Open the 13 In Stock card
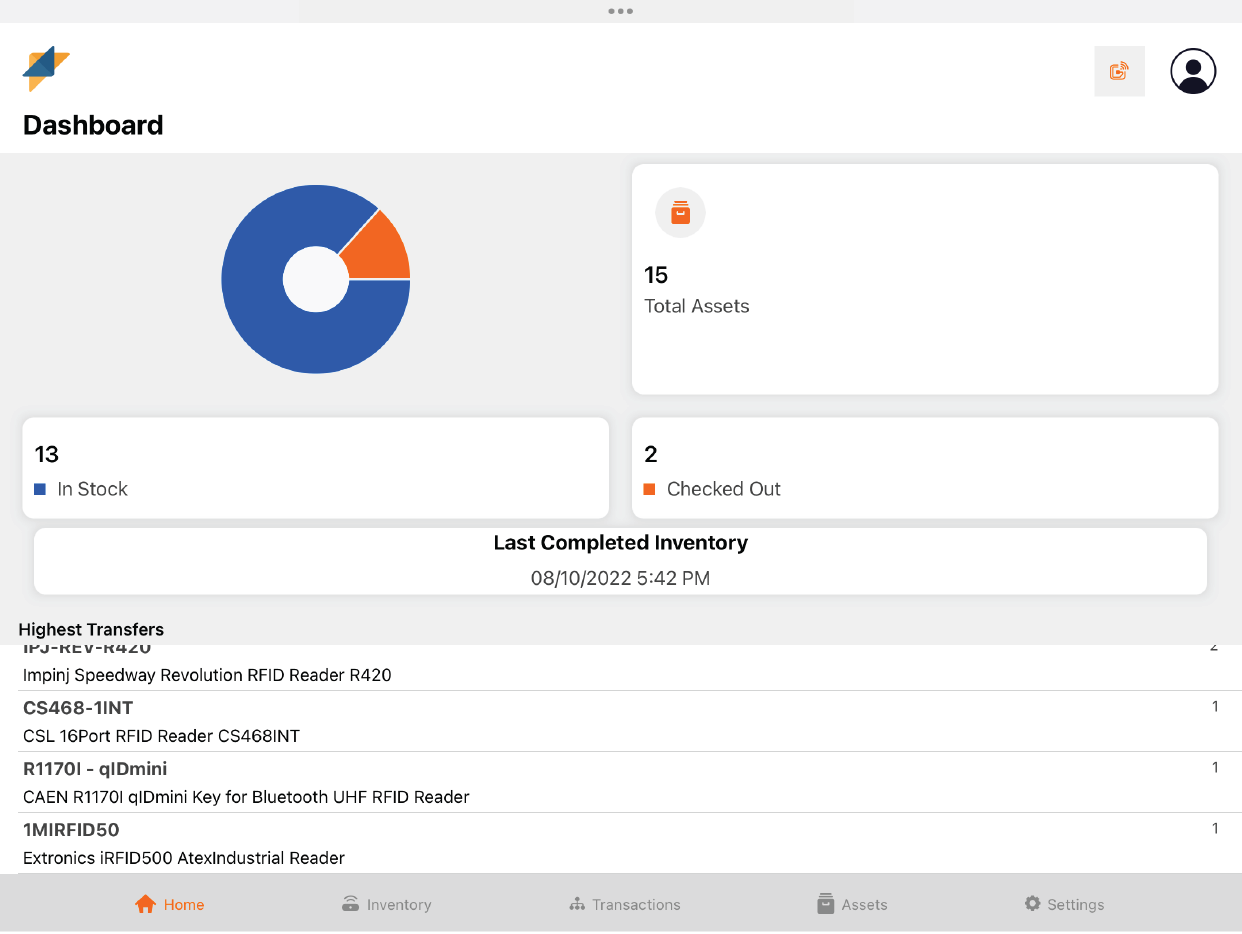 [315, 468]
